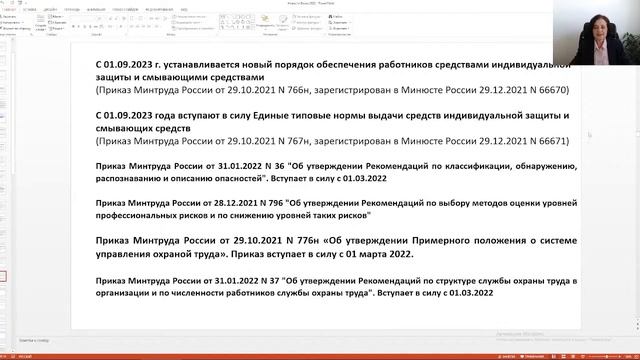
Task: Switch to the ВСТАВКА ribbon tab
Action: click(x=29, y=9)
